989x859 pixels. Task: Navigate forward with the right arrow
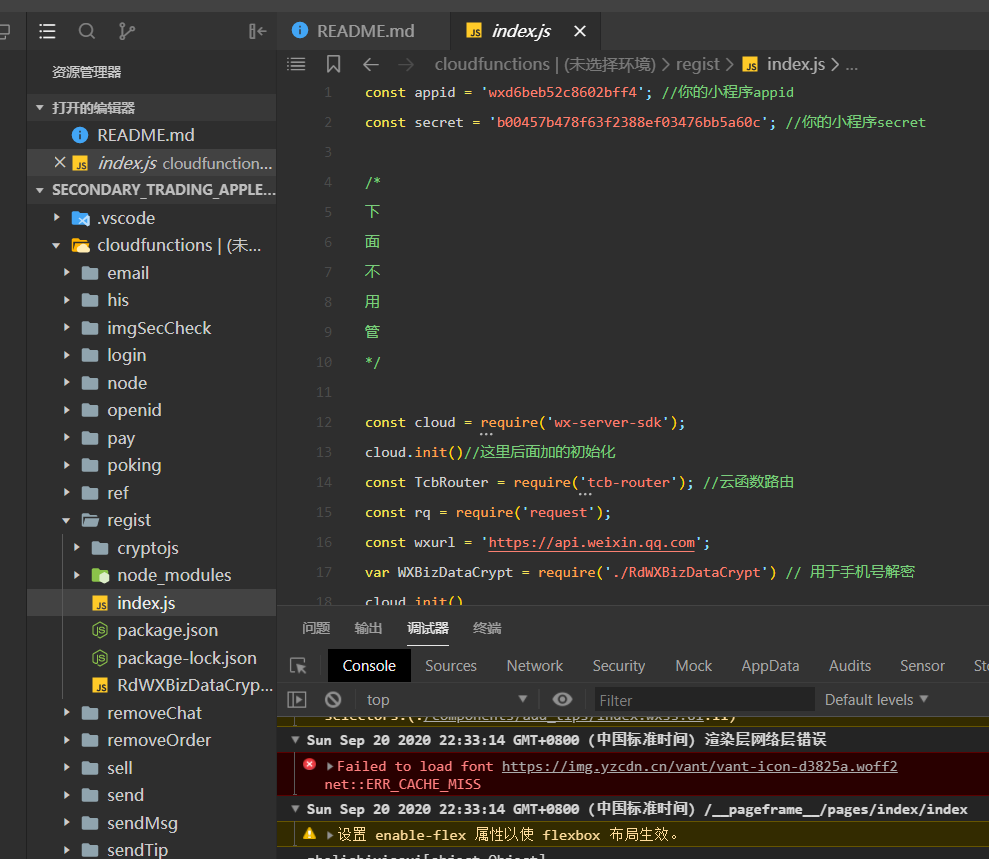[x=406, y=64]
